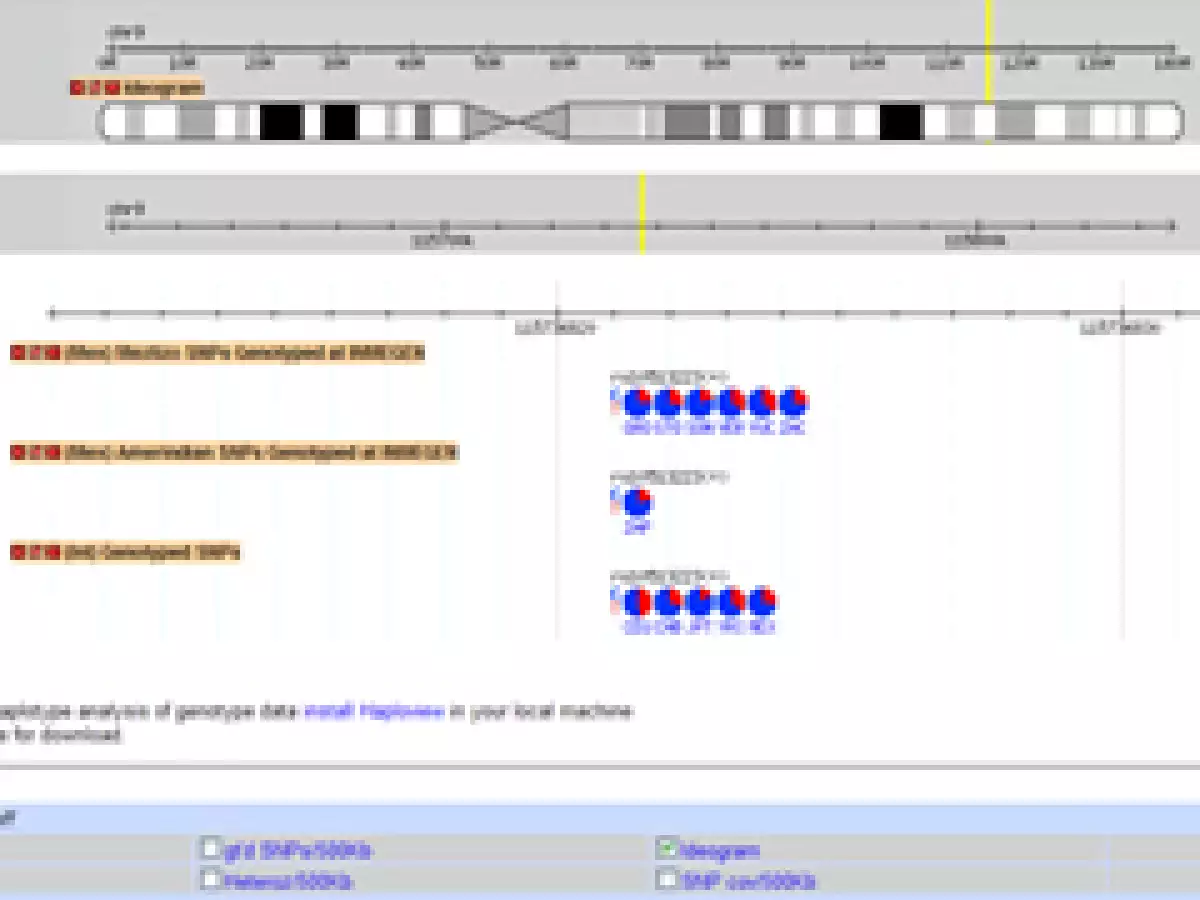
Task: Enable the Heterozi/500Kb checkbox
Action: (x=210, y=879)
